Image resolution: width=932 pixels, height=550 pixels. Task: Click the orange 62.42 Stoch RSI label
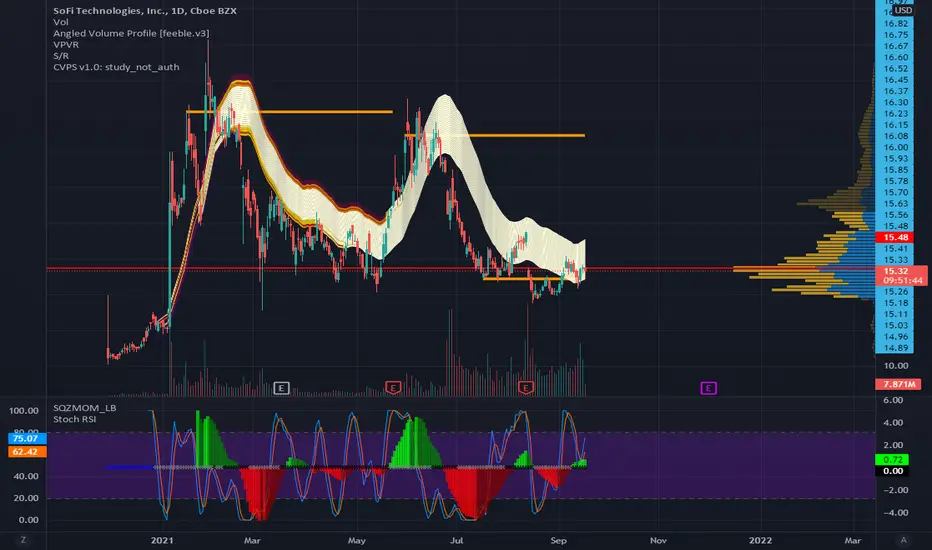[26, 452]
